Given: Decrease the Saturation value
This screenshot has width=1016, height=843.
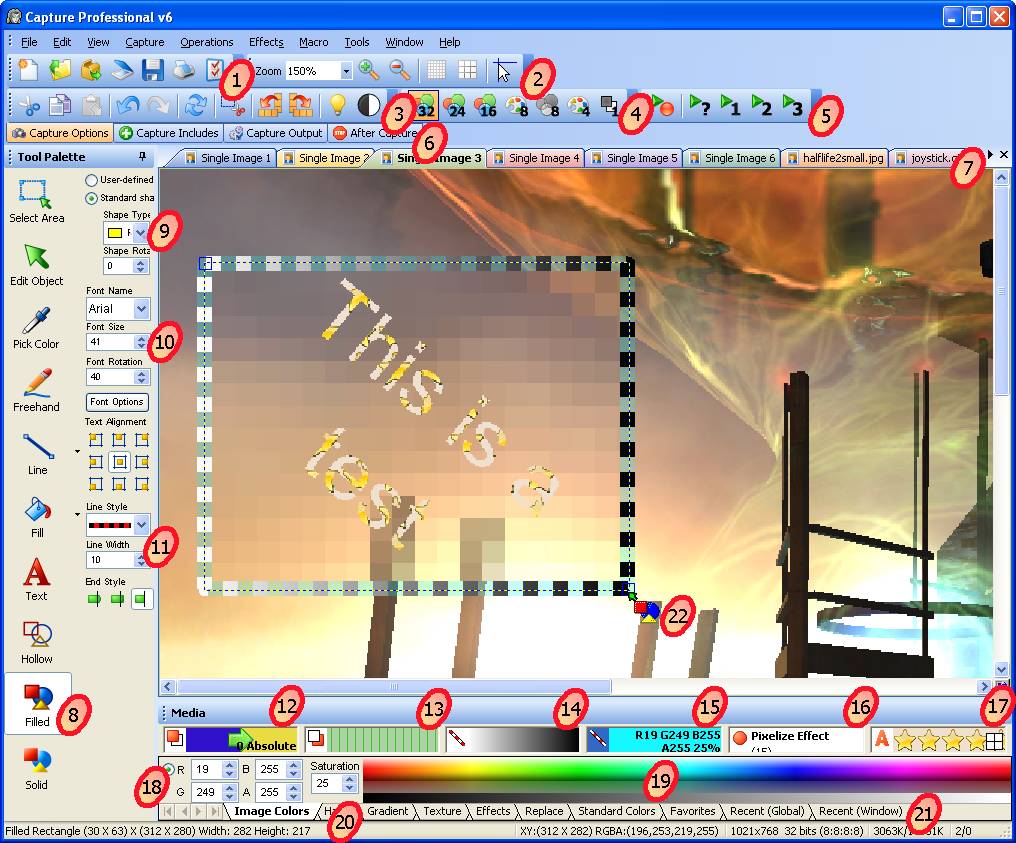Looking at the screenshot, I should [349, 787].
